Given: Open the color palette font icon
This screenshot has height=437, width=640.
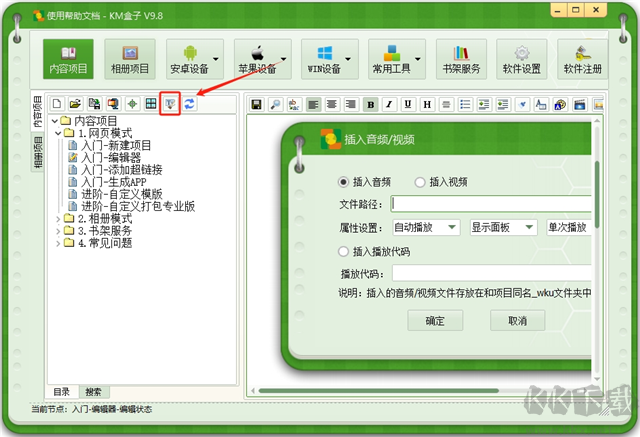Looking at the screenshot, I should tap(560, 105).
